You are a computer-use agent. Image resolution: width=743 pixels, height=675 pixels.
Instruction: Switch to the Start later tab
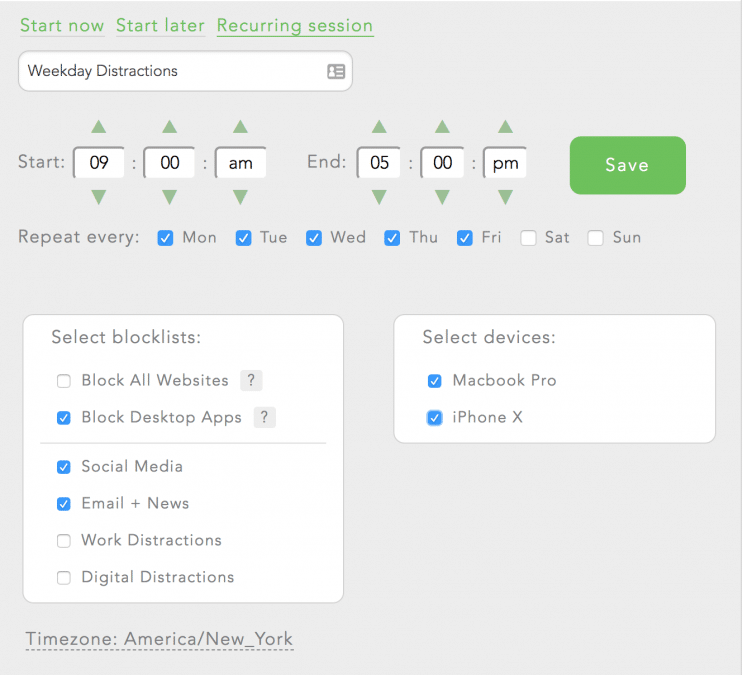click(160, 26)
